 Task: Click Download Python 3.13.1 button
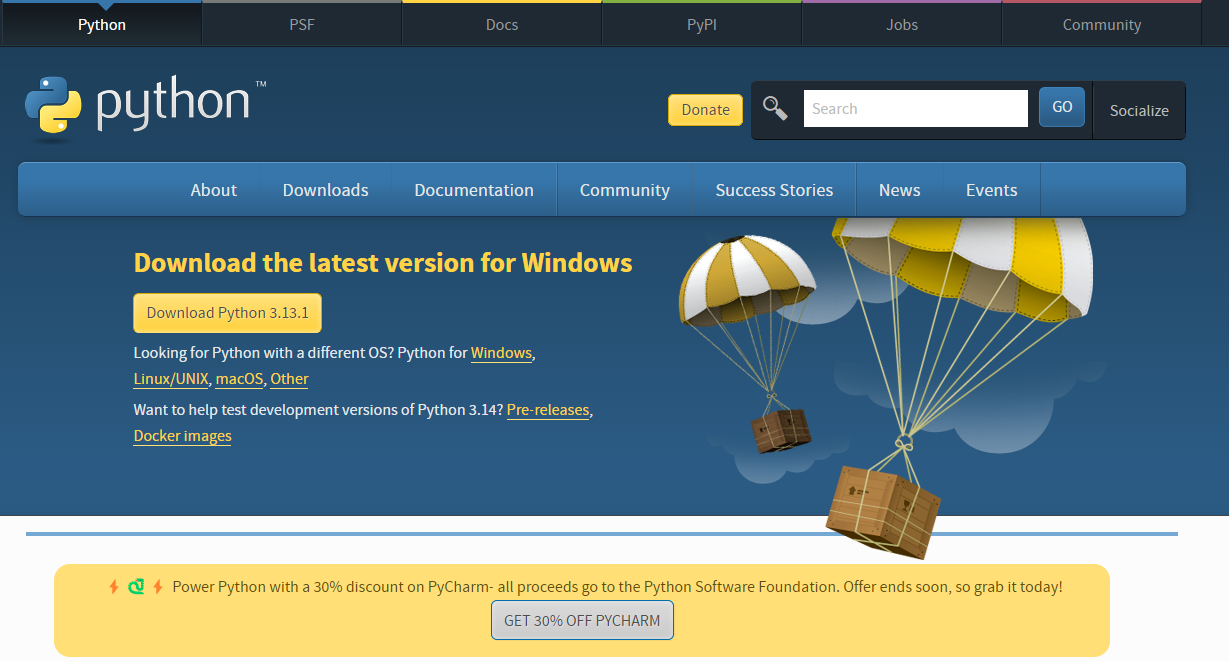point(228,313)
